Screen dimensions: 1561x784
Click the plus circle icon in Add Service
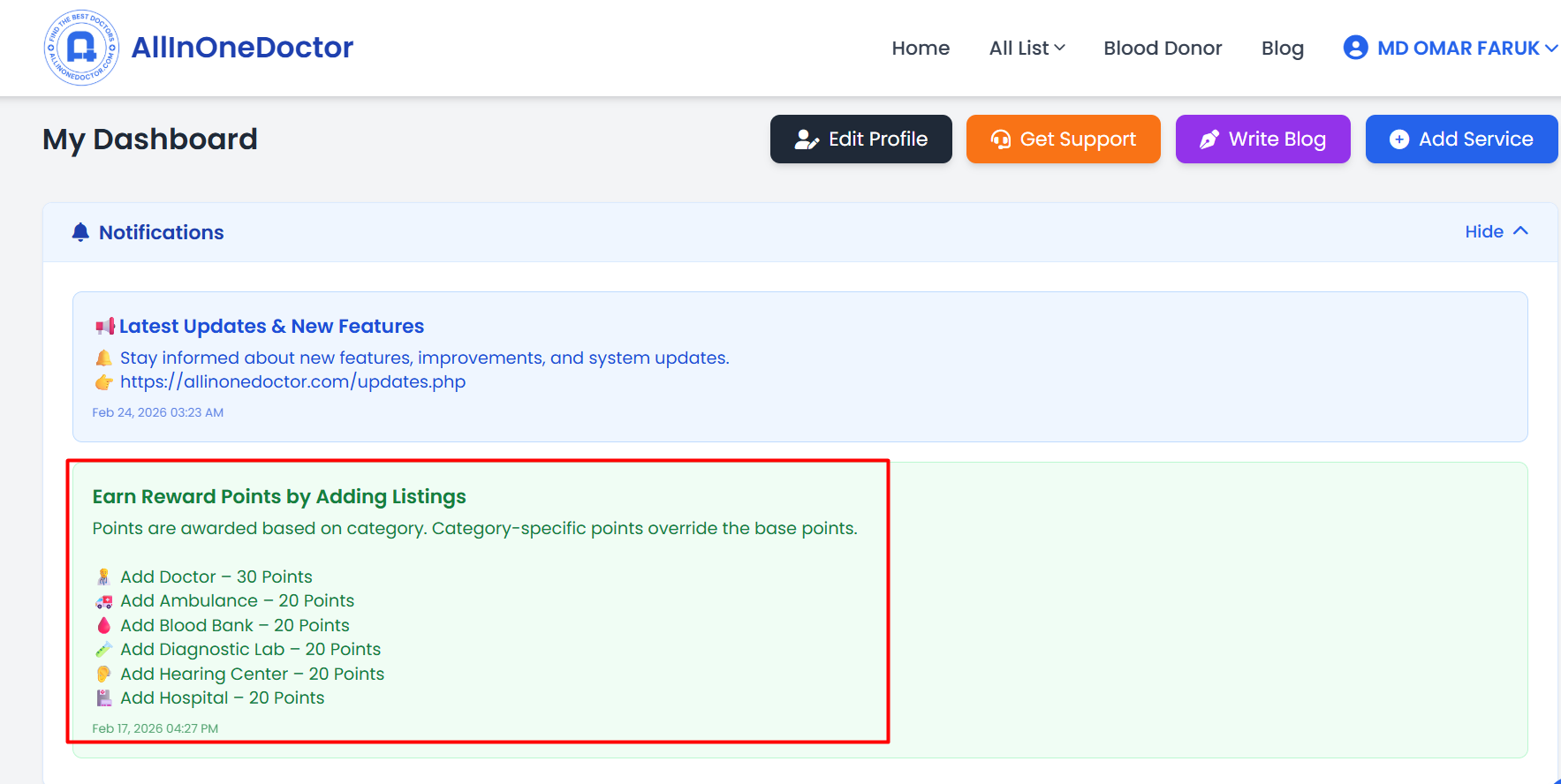1399,139
